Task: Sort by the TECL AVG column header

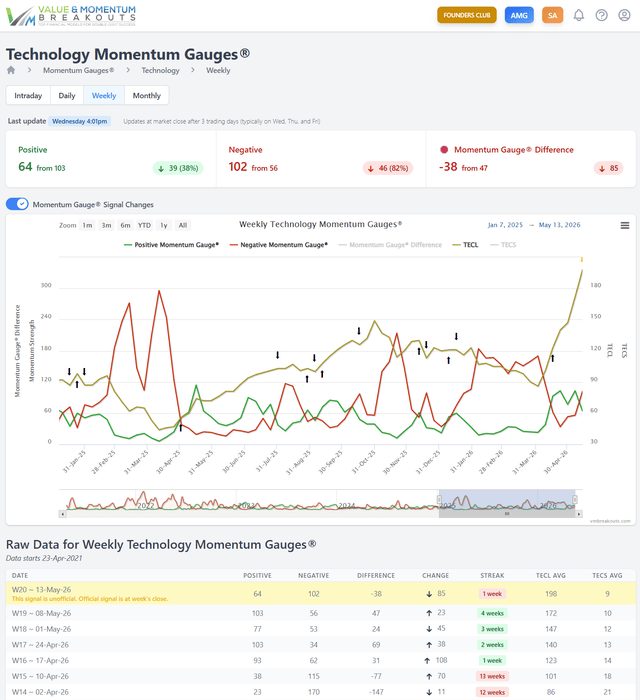Action: point(551,575)
